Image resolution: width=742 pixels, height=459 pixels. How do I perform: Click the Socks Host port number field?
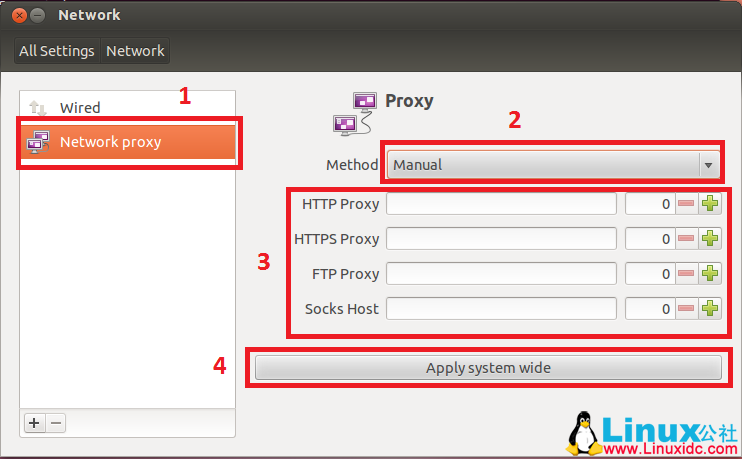coord(650,309)
